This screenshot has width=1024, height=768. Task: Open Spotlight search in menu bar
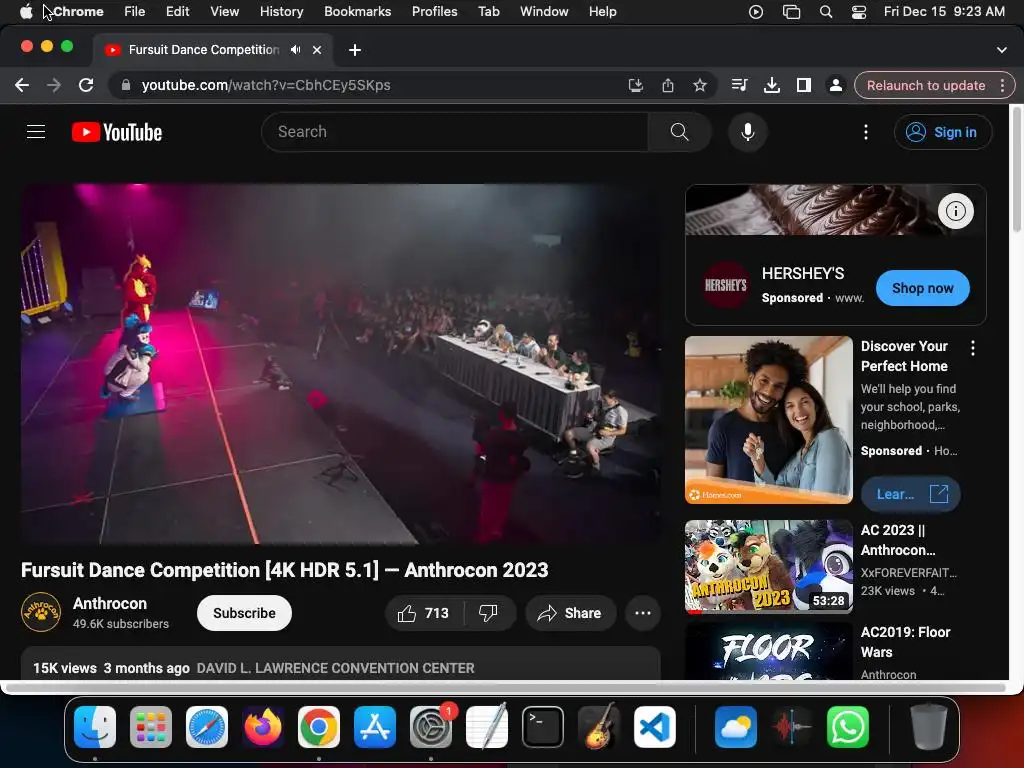825,12
